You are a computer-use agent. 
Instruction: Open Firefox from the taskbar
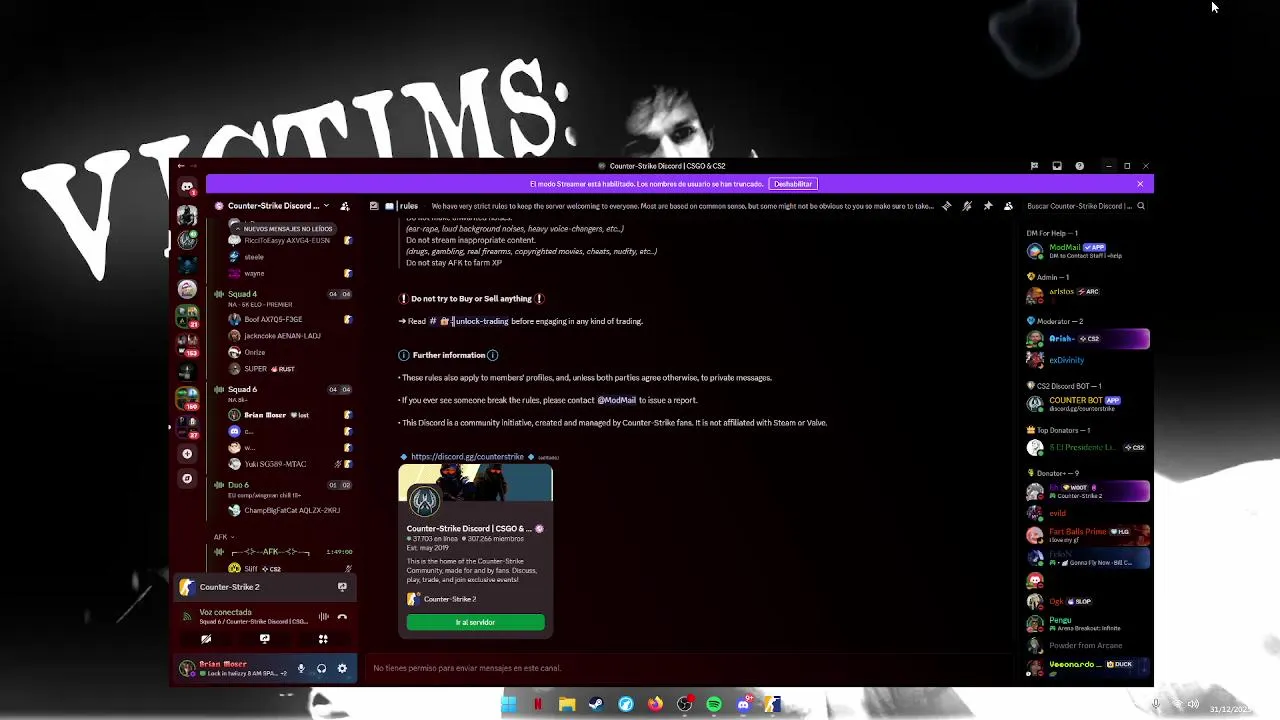click(x=655, y=705)
